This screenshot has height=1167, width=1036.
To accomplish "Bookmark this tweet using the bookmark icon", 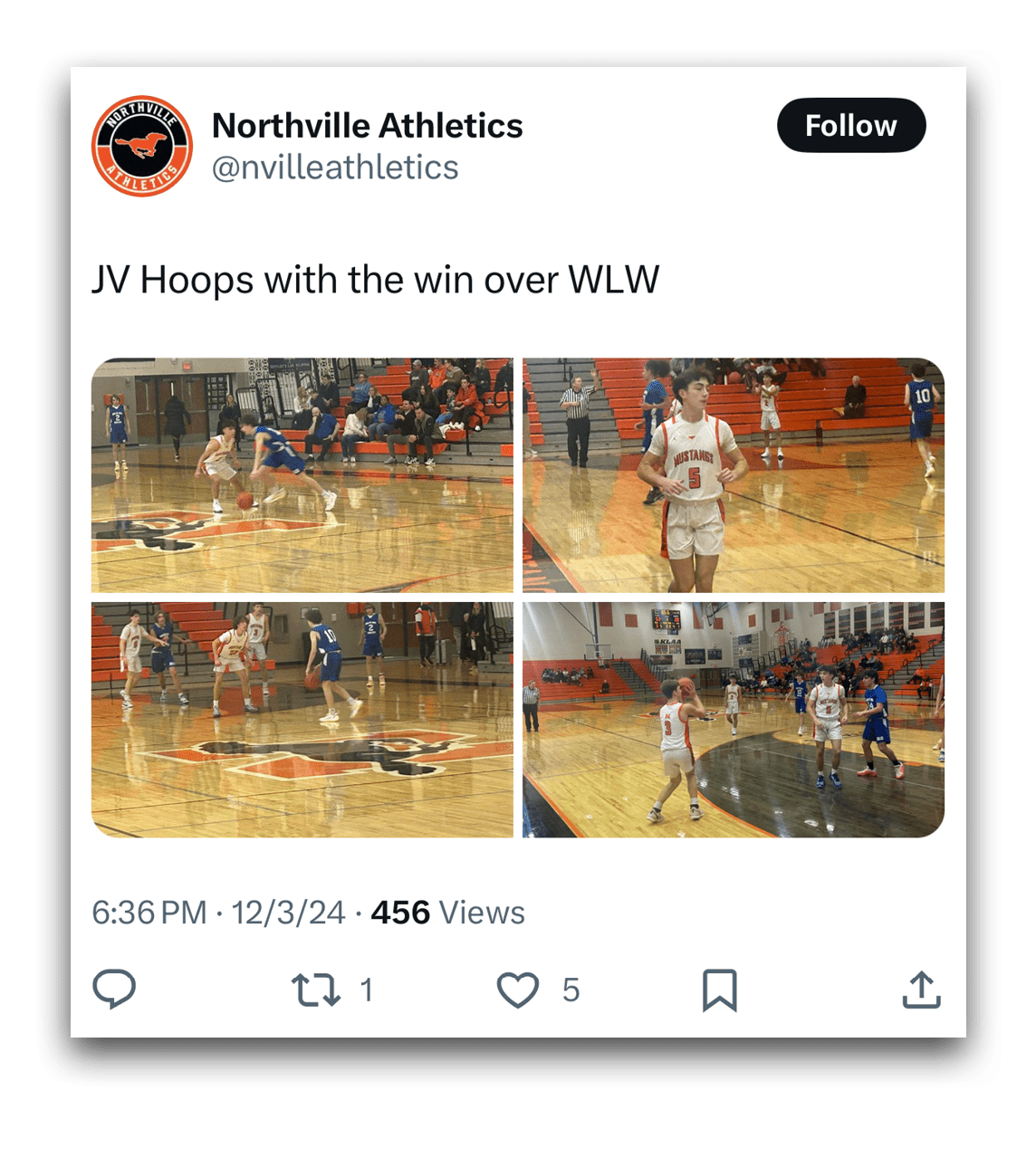I will point(720,990).
